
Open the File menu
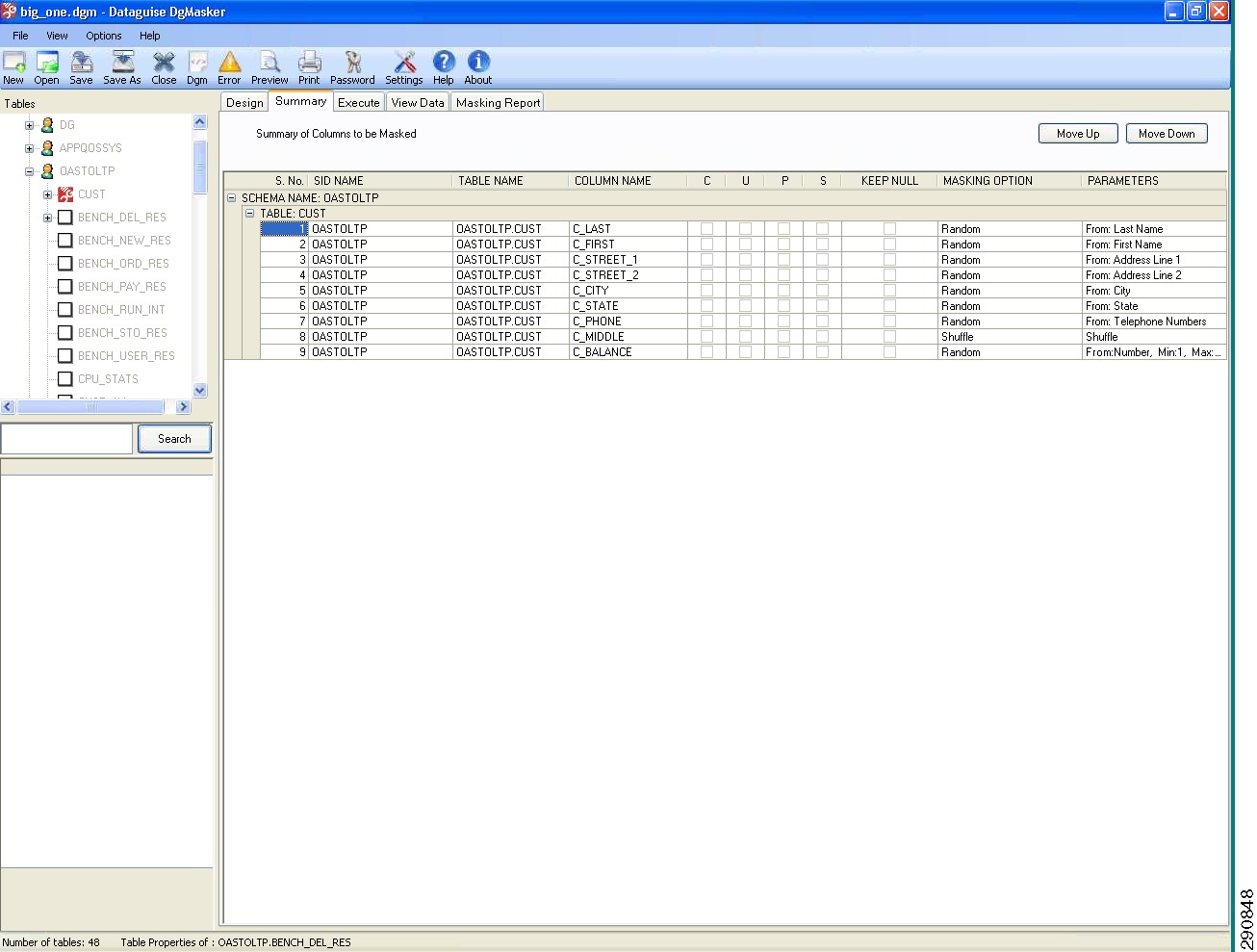(20, 36)
